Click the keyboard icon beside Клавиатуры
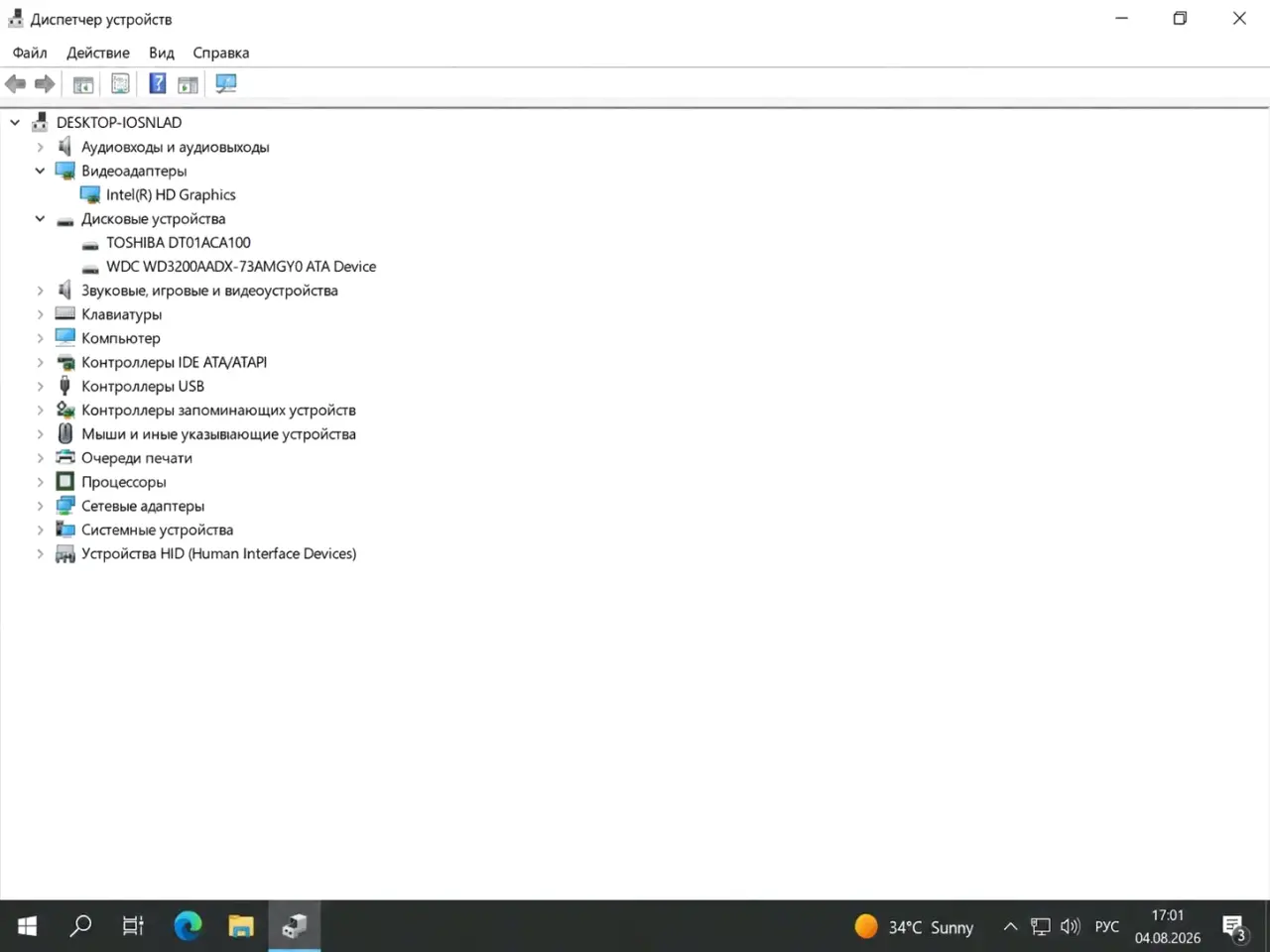 (x=64, y=313)
